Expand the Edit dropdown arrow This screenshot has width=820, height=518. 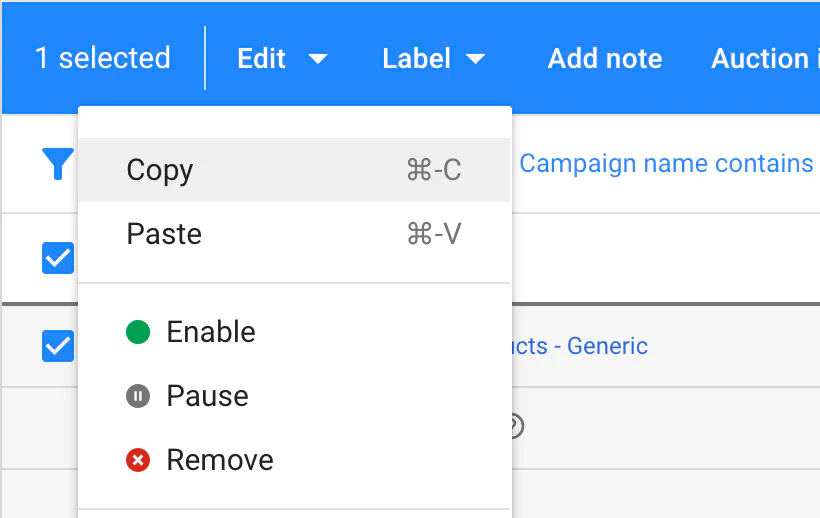click(318, 59)
